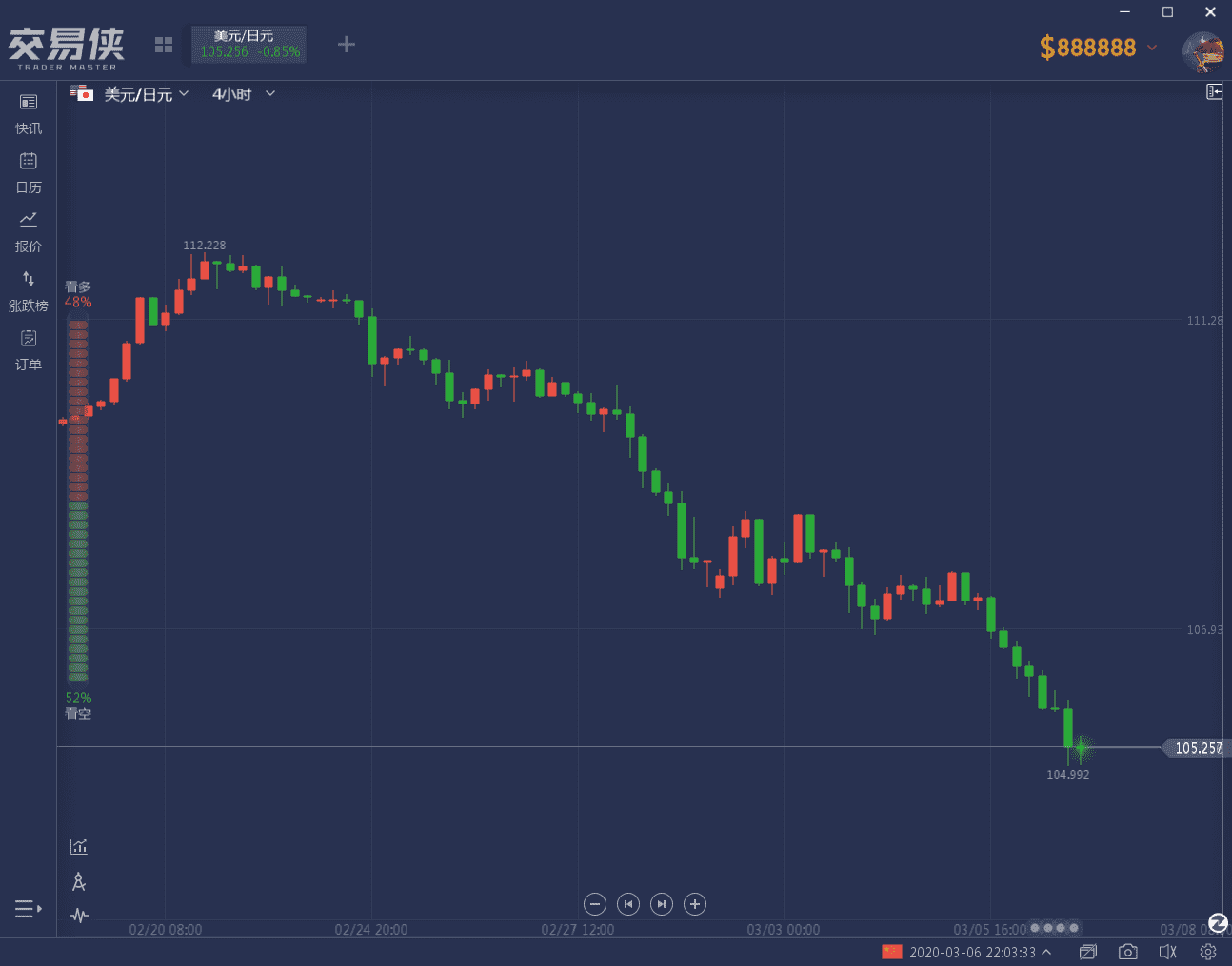
Task: Add a new chart tab
Action: click(347, 44)
